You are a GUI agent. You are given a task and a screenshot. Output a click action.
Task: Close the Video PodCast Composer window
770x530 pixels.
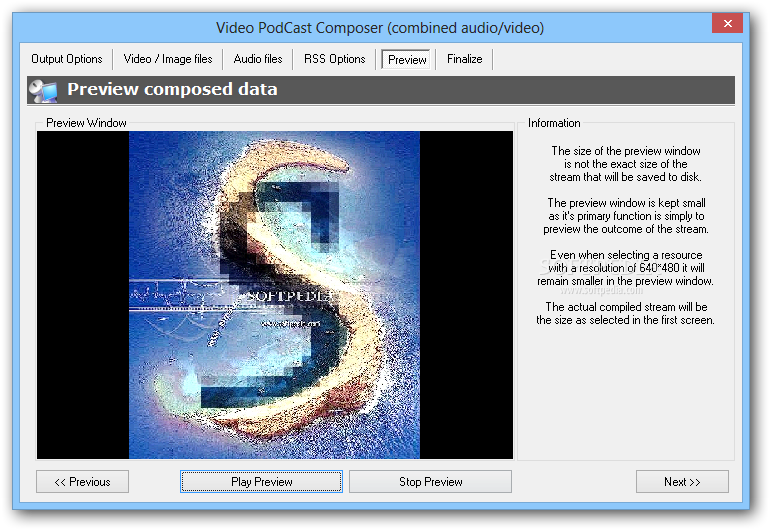727,23
